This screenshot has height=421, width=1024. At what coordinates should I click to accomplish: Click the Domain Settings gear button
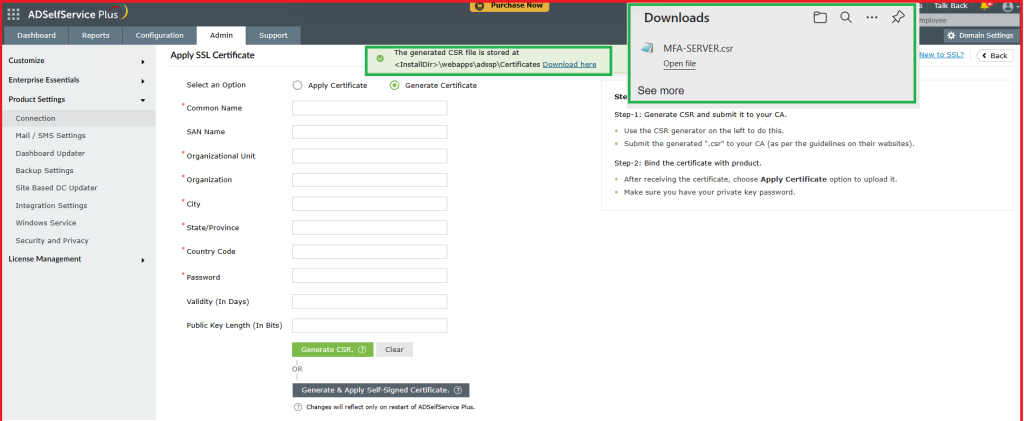click(981, 35)
